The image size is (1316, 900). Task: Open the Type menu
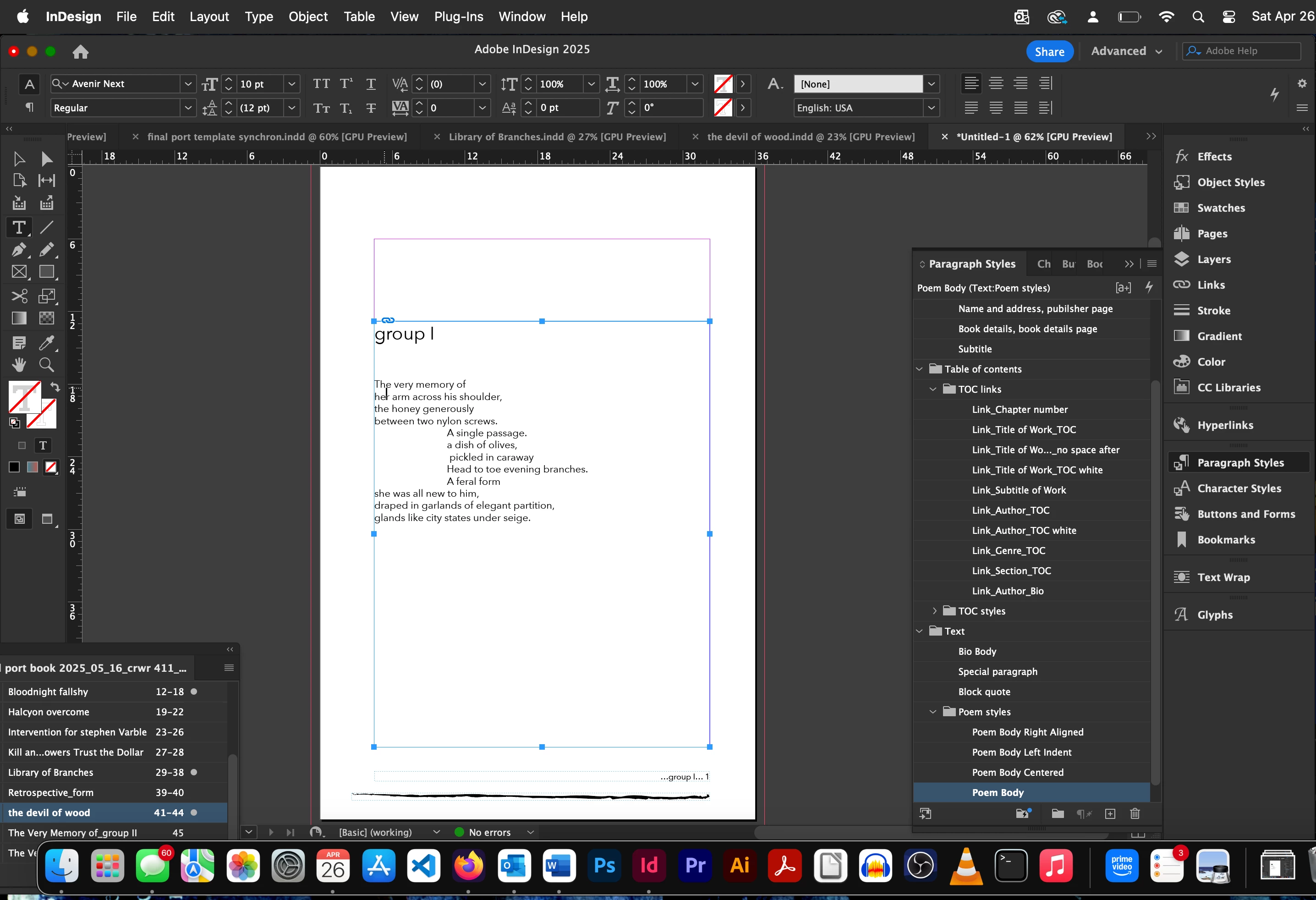pyautogui.click(x=259, y=16)
